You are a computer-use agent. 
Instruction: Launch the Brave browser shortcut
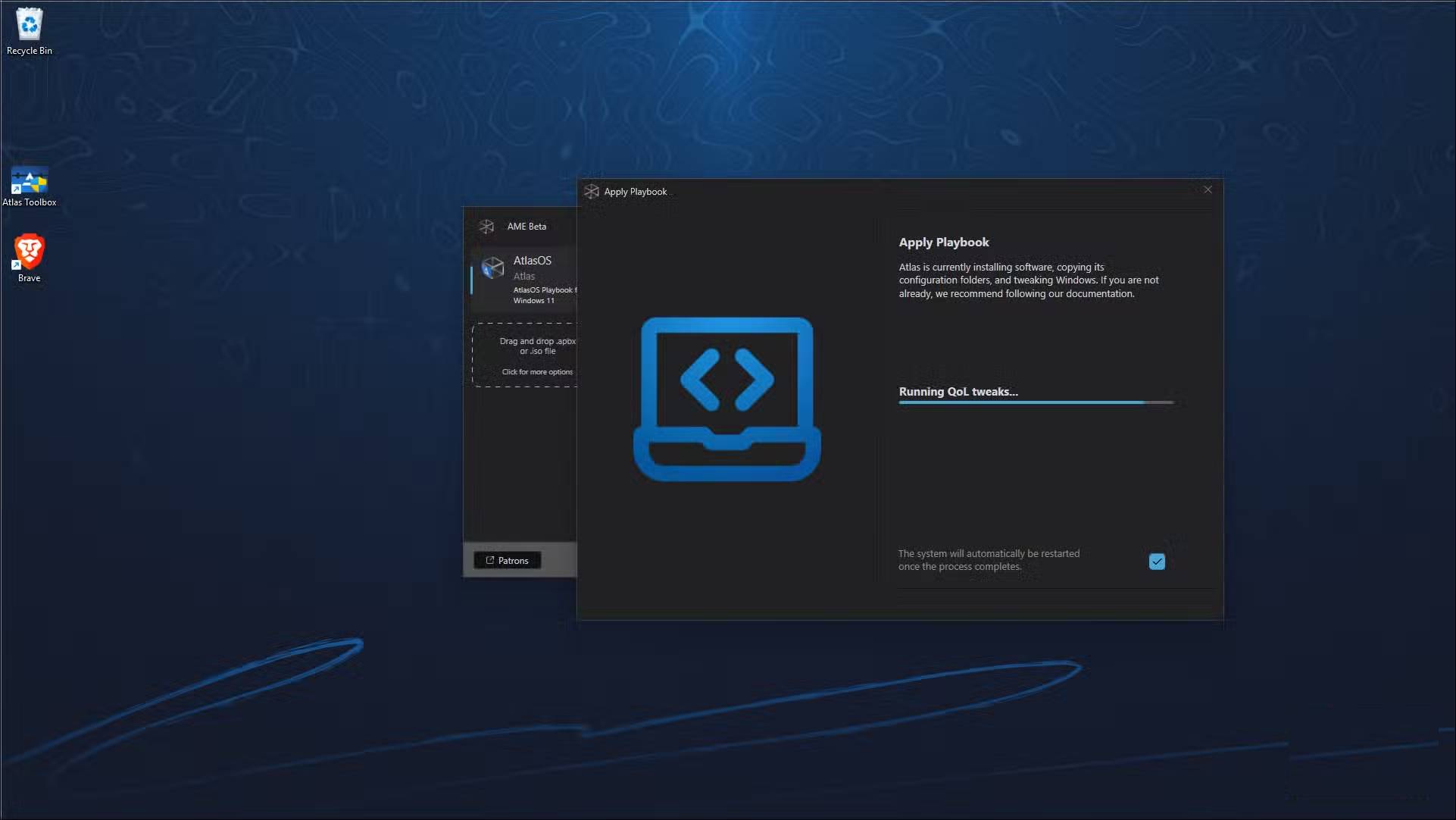pyautogui.click(x=29, y=252)
